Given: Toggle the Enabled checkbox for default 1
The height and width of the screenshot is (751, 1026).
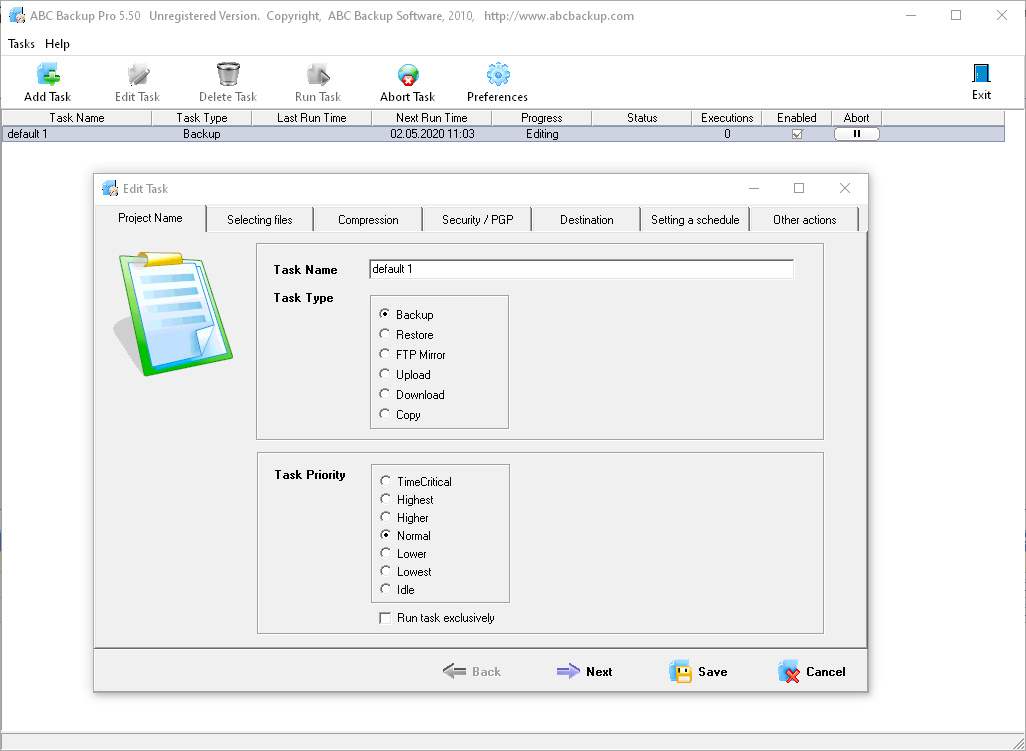Looking at the screenshot, I should tap(797, 134).
